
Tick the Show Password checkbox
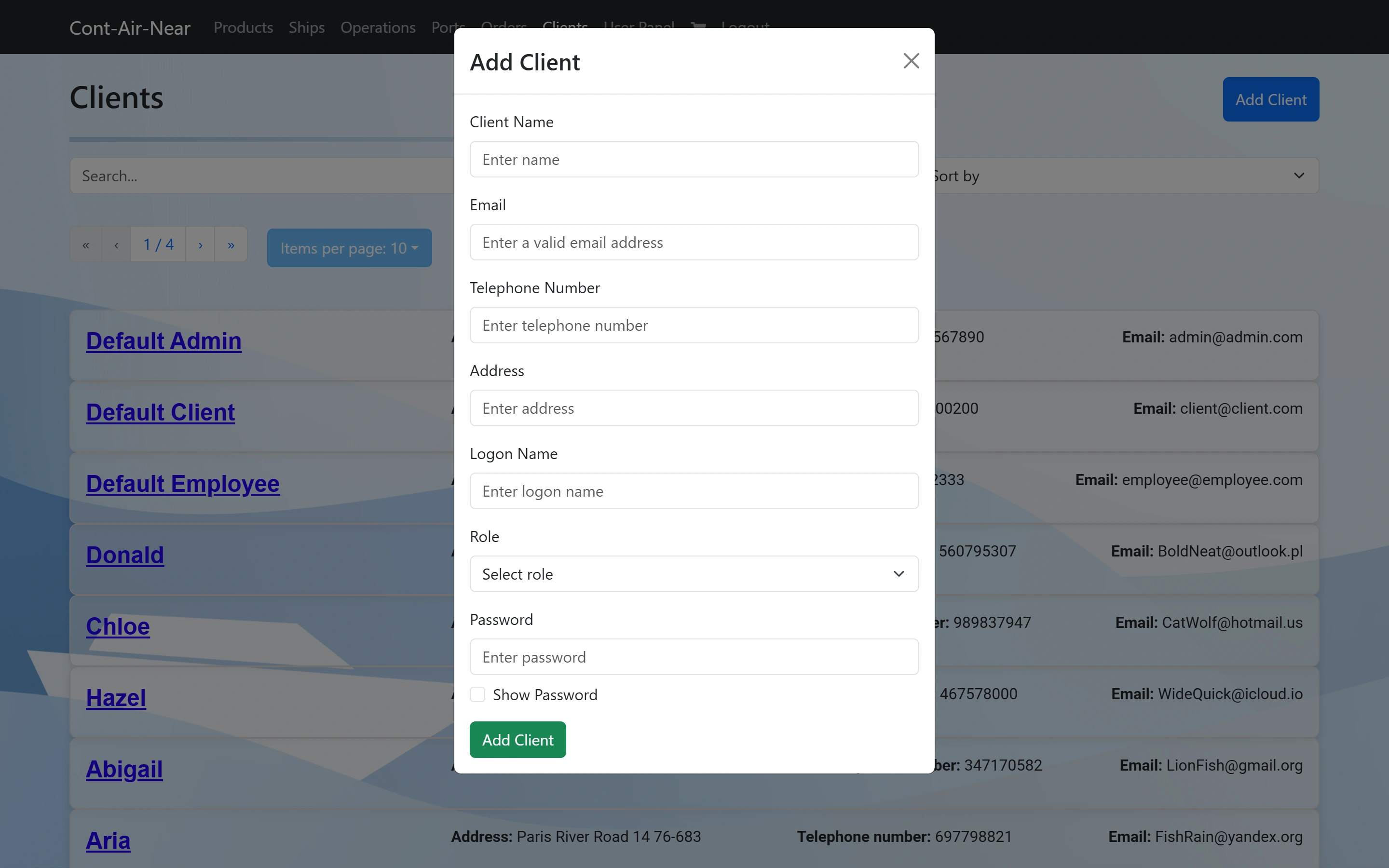pyautogui.click(x=477, y=694)
